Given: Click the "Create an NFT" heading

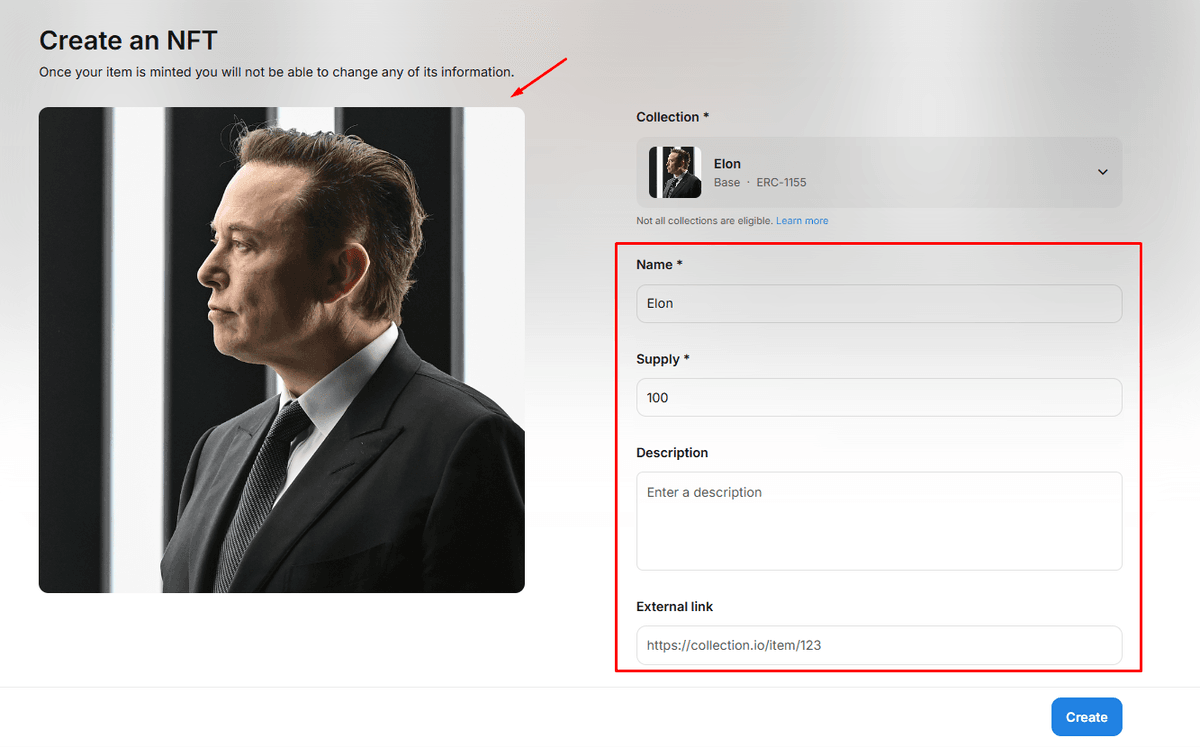Looking at the screenshot, I should coord(128,41).
